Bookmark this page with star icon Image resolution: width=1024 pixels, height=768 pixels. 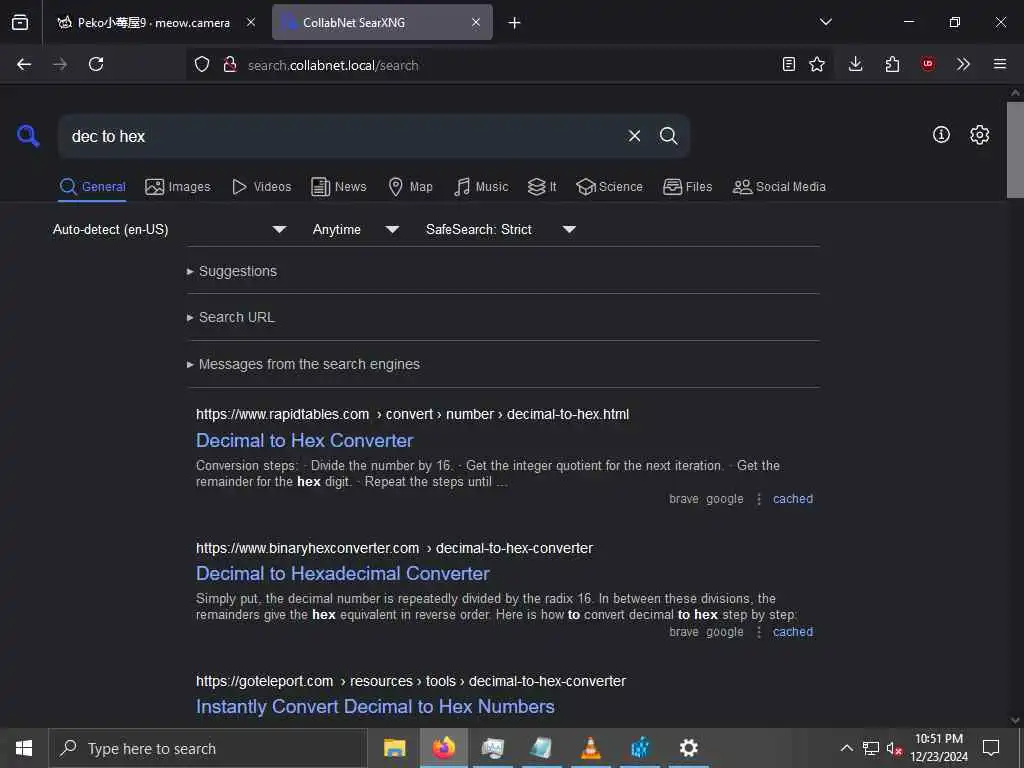click(x=816, y=64)
